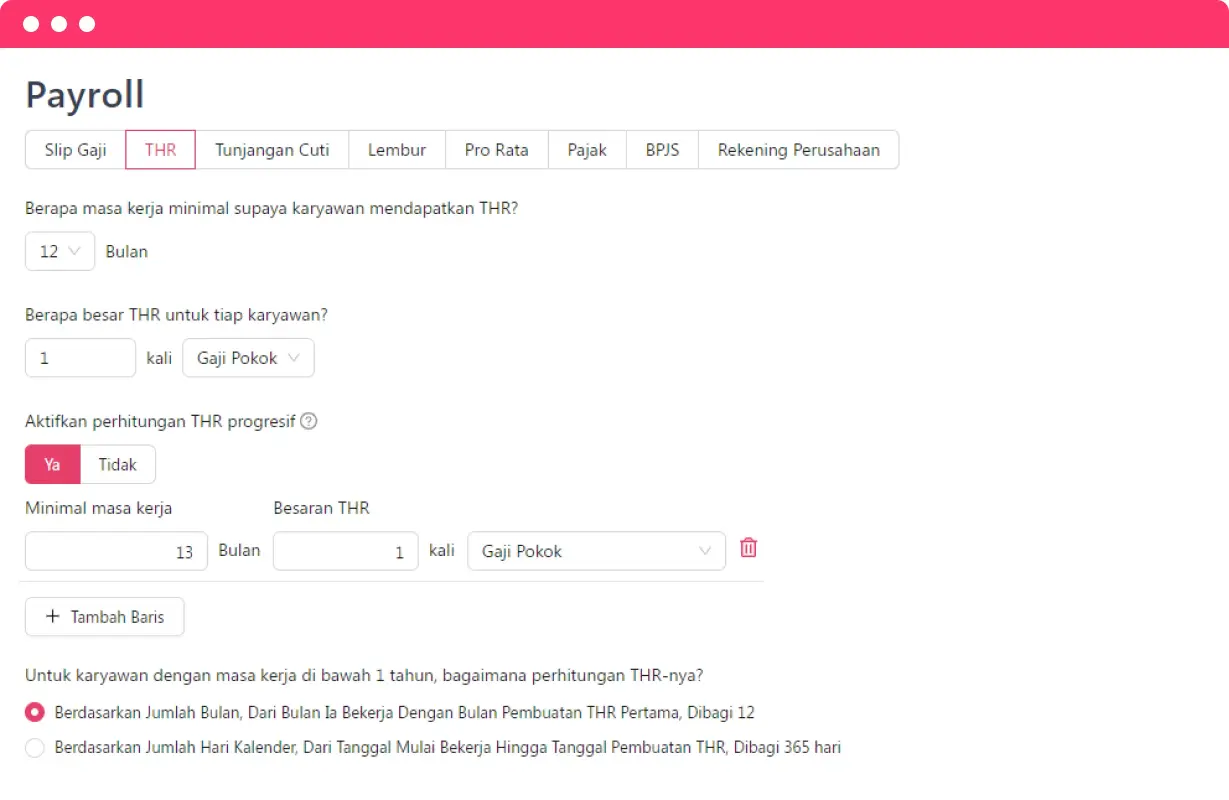Click the Tambah Baris button
The image size is (1229, 800).
pos(105,617)
